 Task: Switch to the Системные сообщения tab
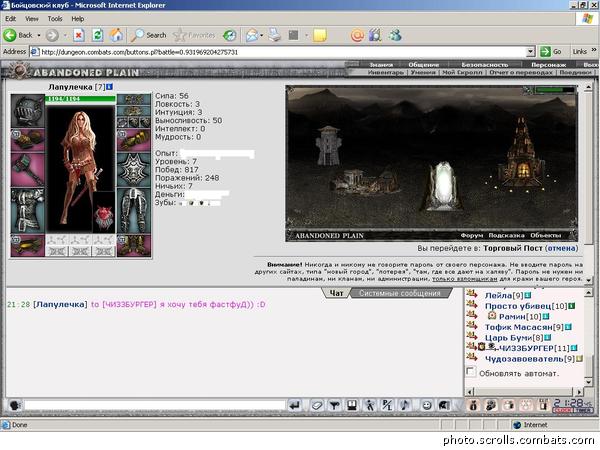click(x=400, y=293)
